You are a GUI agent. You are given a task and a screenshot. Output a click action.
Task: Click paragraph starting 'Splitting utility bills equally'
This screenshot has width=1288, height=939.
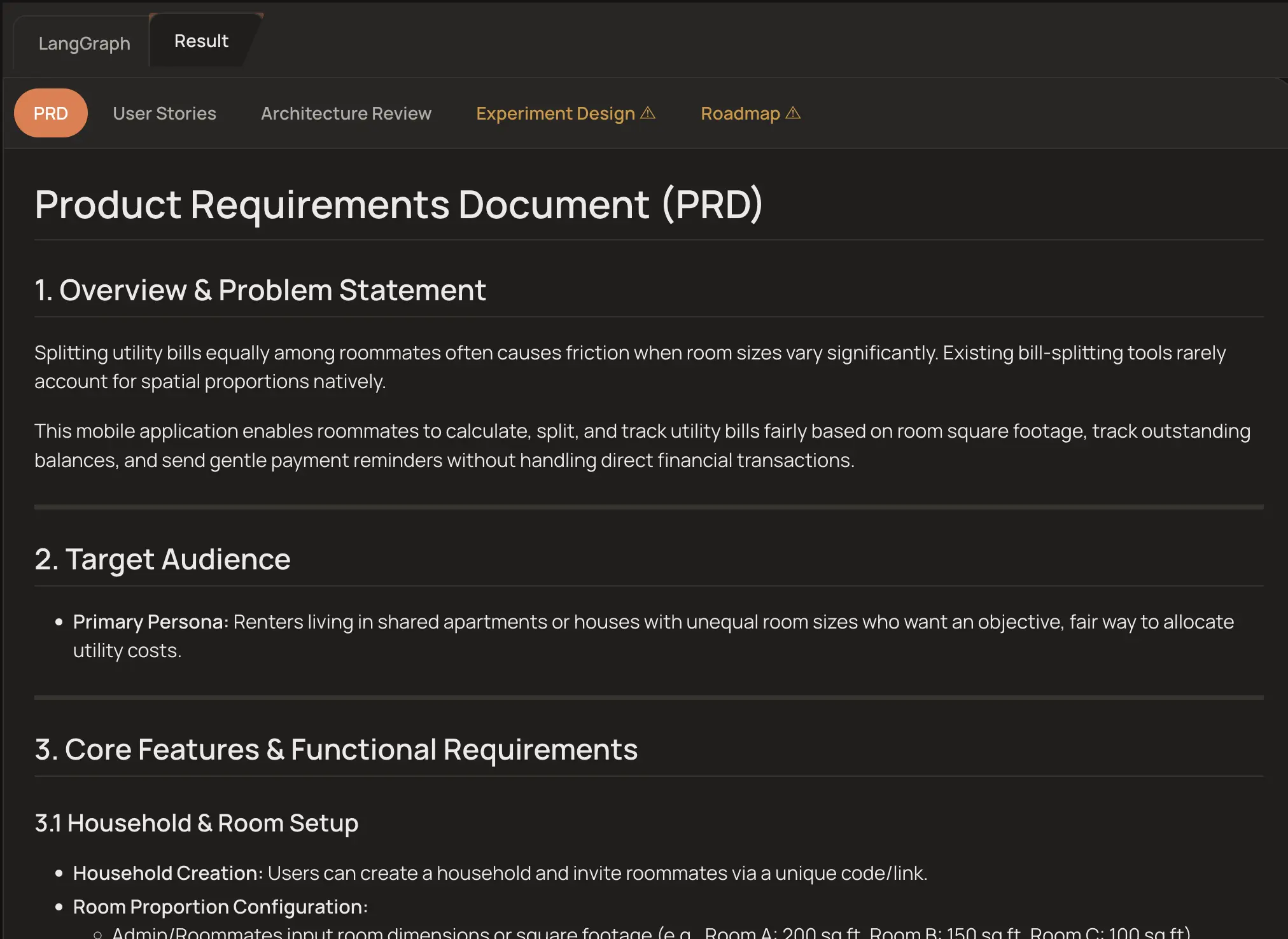pyautogui.click(x=630, y=367)
